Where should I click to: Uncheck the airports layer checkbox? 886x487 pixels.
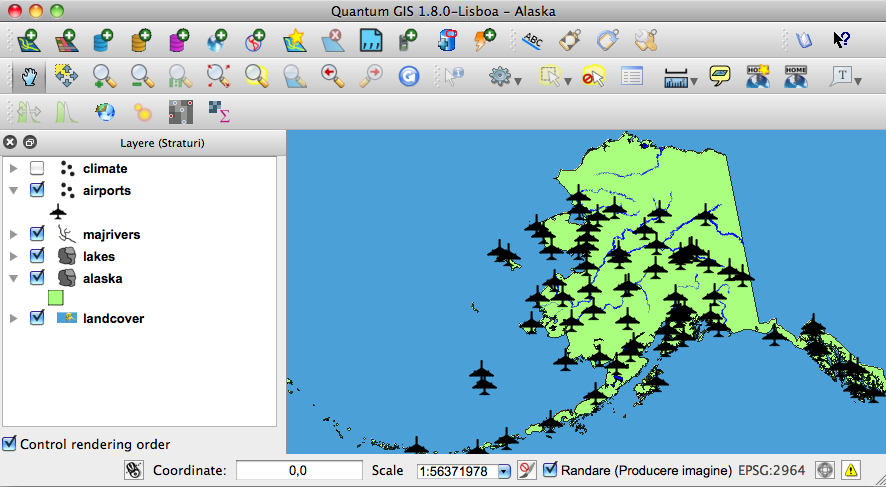coord(37,190)
